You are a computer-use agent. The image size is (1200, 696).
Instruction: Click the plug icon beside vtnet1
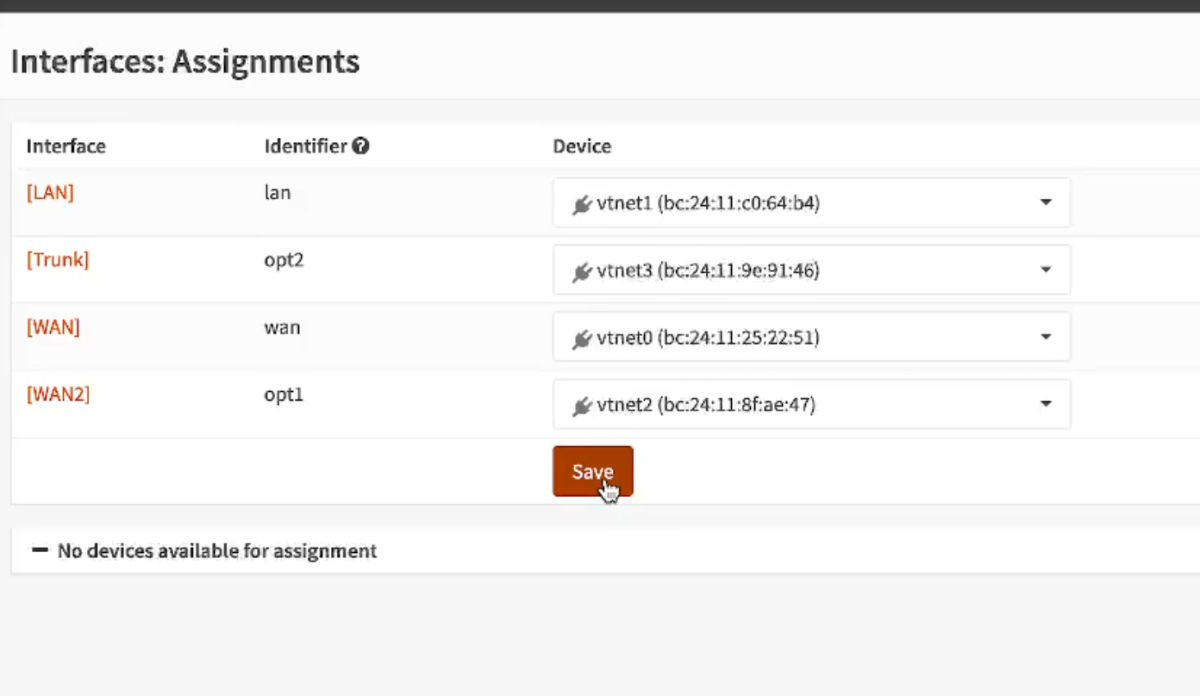[582, 204]
